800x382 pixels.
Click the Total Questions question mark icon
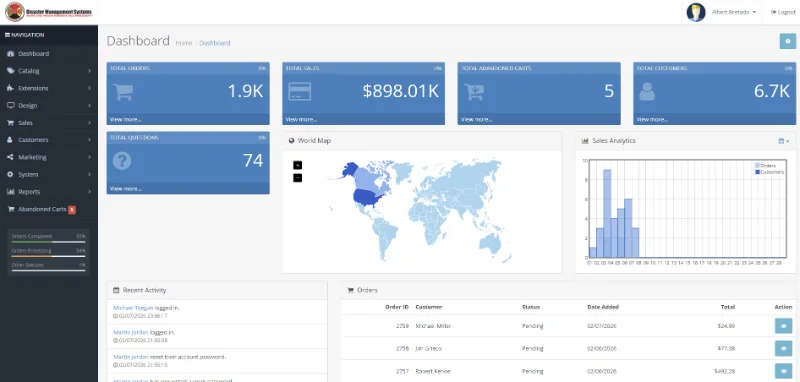[x=122, y=161]
